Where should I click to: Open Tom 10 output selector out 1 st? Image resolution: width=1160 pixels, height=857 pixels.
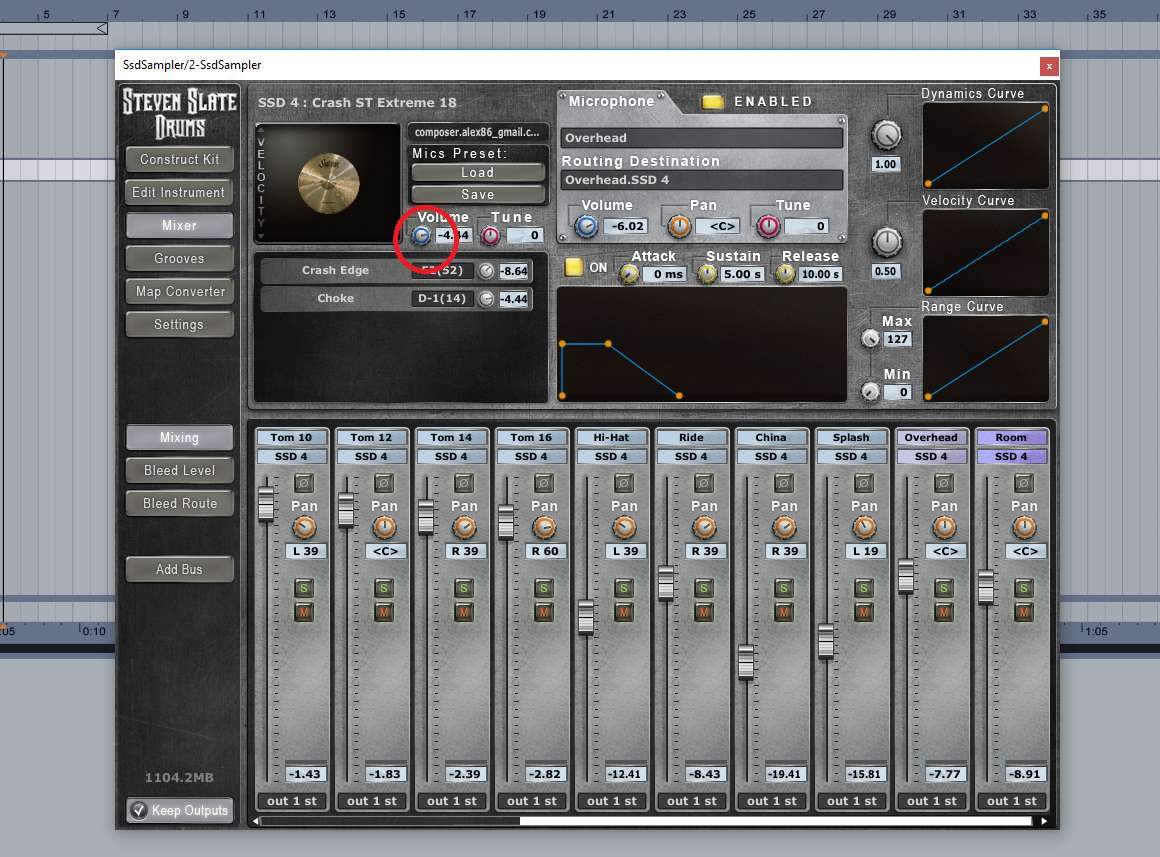pos(291,800)
